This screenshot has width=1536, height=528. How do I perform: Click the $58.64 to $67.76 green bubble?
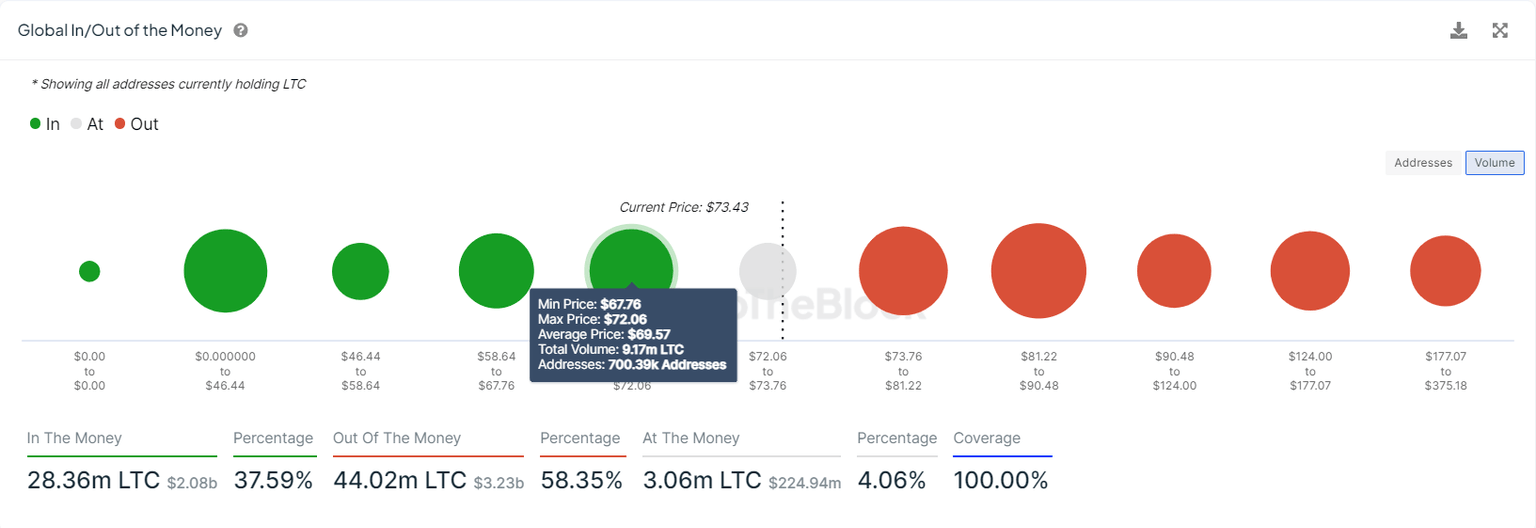coord(496,271)
